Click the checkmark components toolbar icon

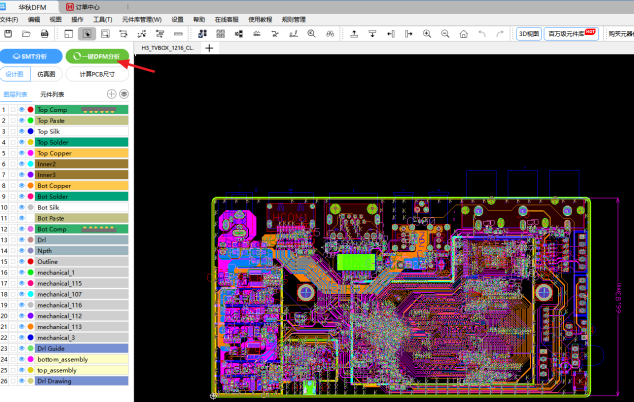[x=202, y=34]
